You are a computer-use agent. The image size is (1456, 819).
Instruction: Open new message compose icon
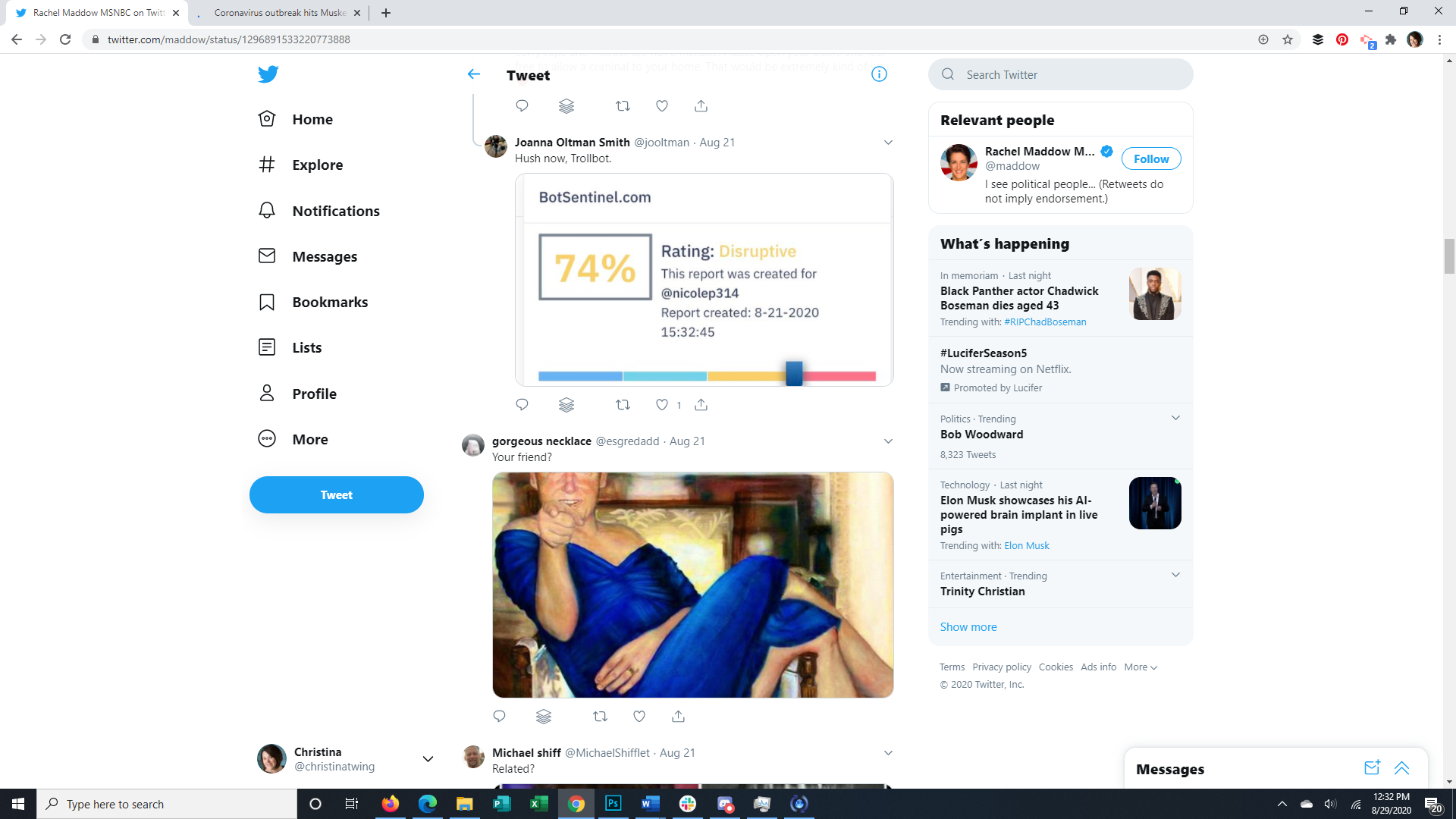[x=1372, y=768]
